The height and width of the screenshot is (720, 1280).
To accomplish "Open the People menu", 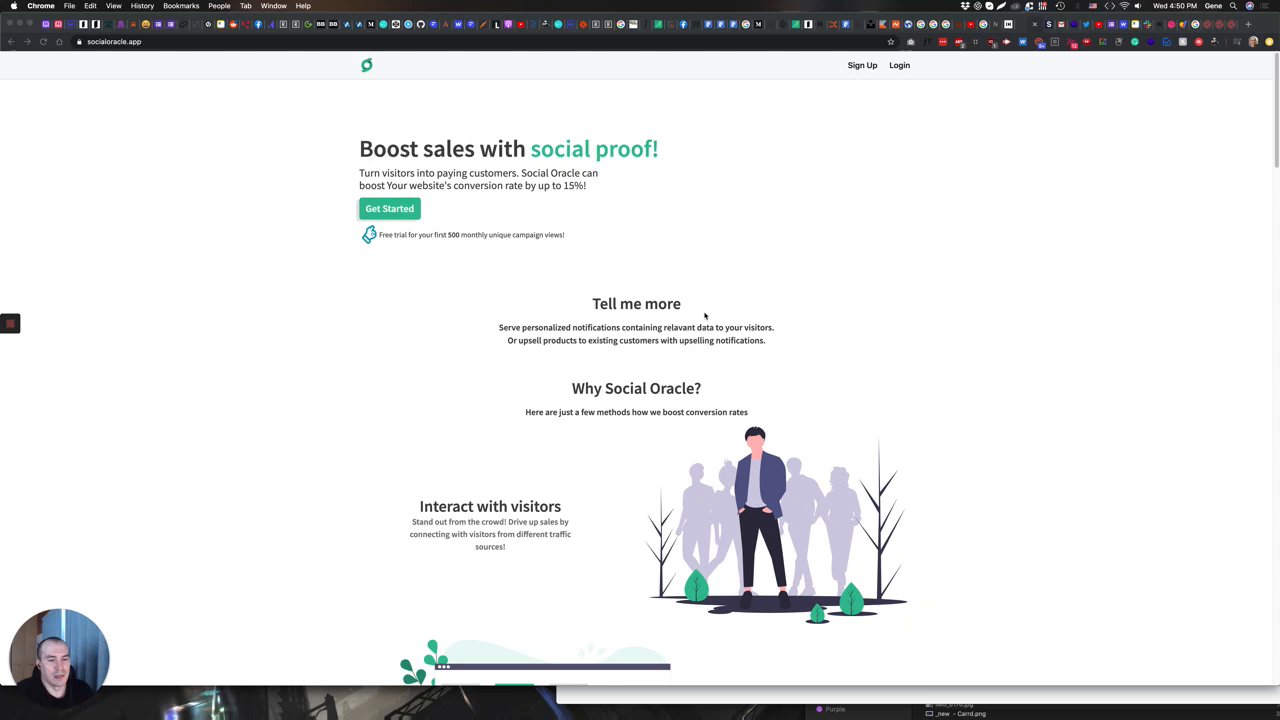I will pos(219,6).
